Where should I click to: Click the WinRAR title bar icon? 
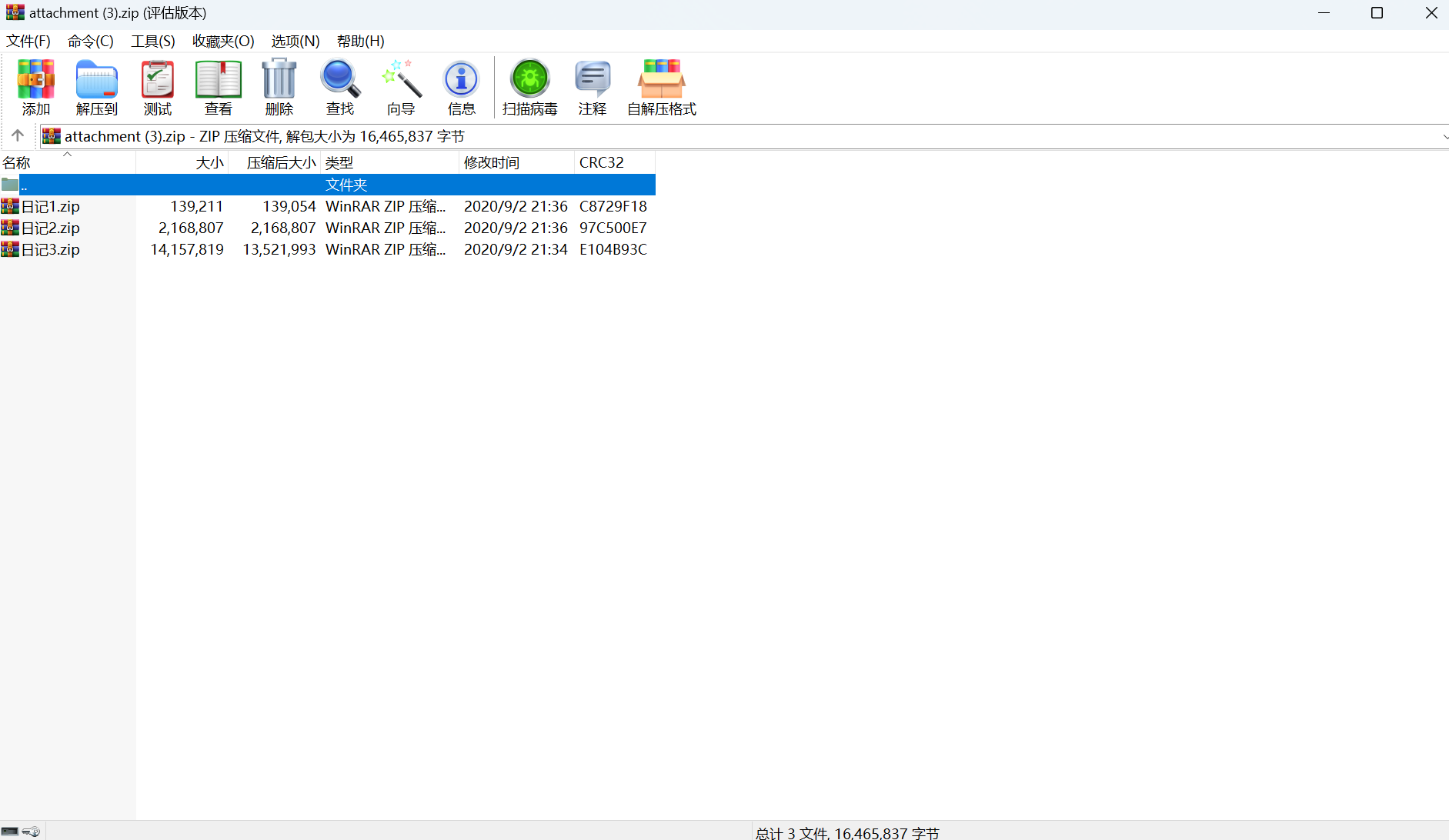tap(15, 12)
